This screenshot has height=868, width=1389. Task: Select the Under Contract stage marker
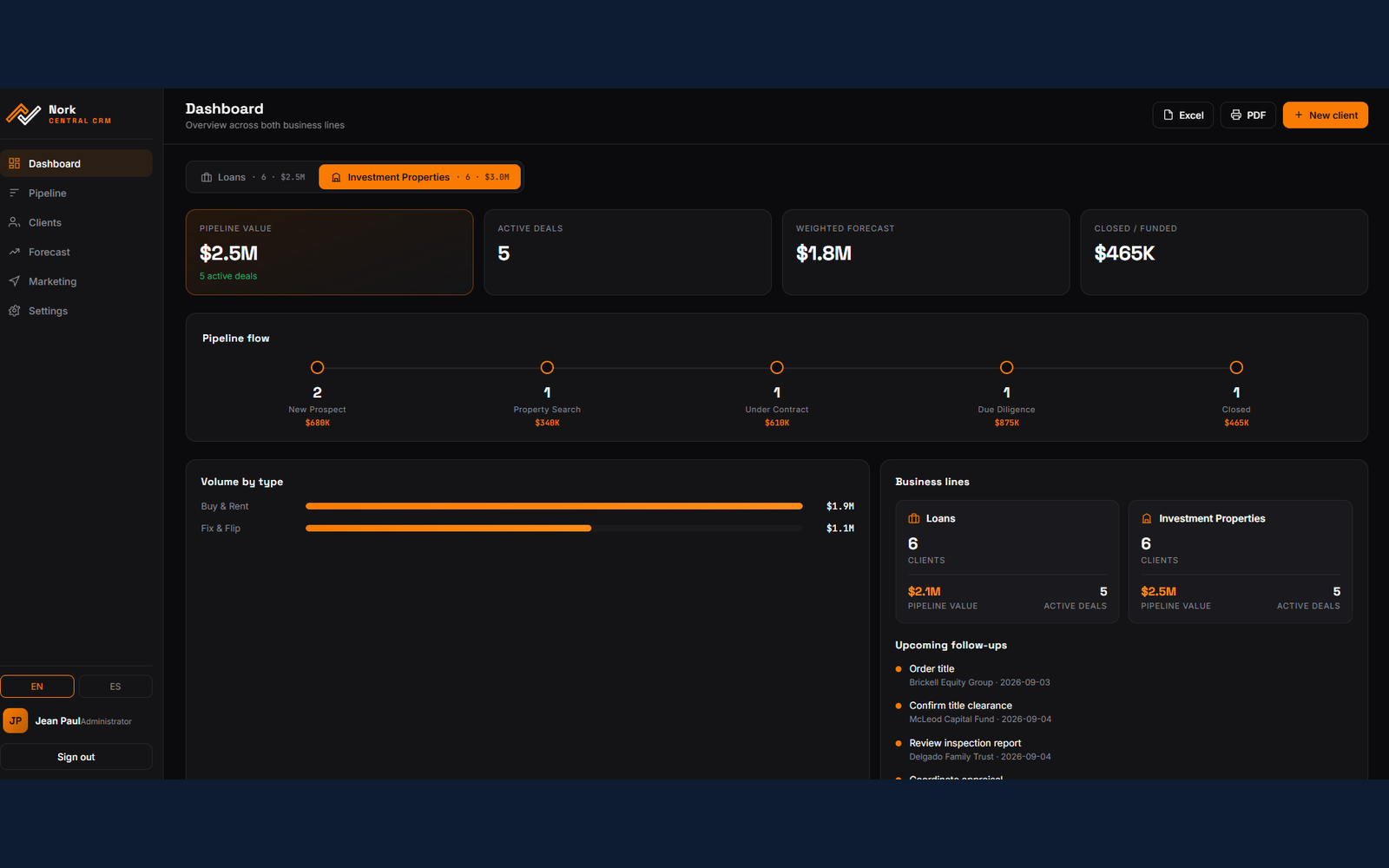tap(777, 367)
